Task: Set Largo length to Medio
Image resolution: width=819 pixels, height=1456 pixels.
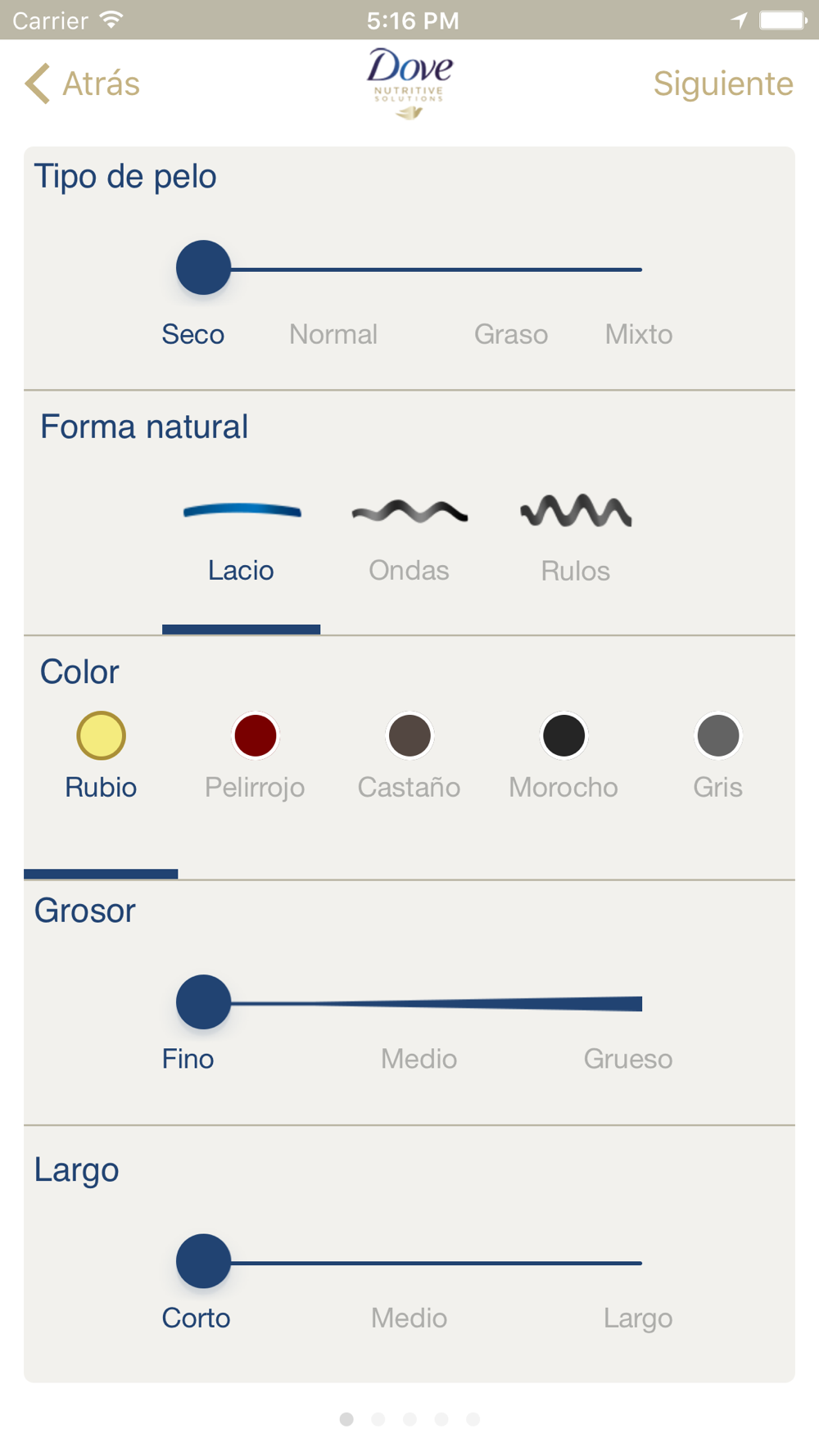Action: [409, 1318]
